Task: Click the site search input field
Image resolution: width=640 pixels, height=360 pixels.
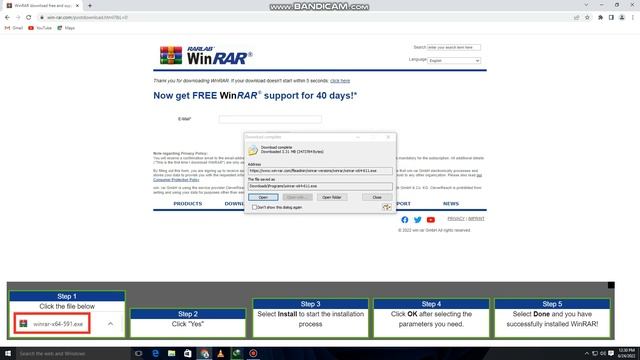Action: pos(454,47)
